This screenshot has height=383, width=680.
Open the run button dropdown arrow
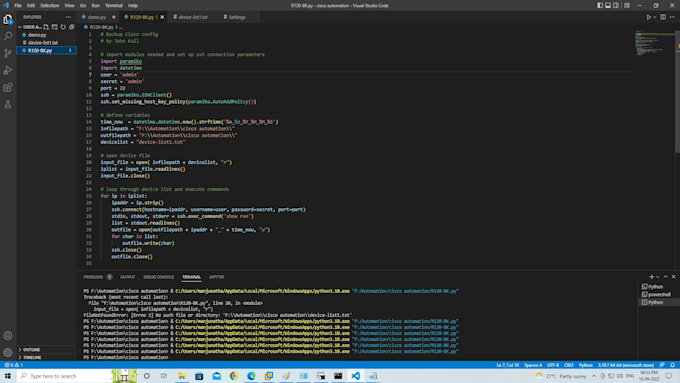pyautogui.click(x=654, y=17)
